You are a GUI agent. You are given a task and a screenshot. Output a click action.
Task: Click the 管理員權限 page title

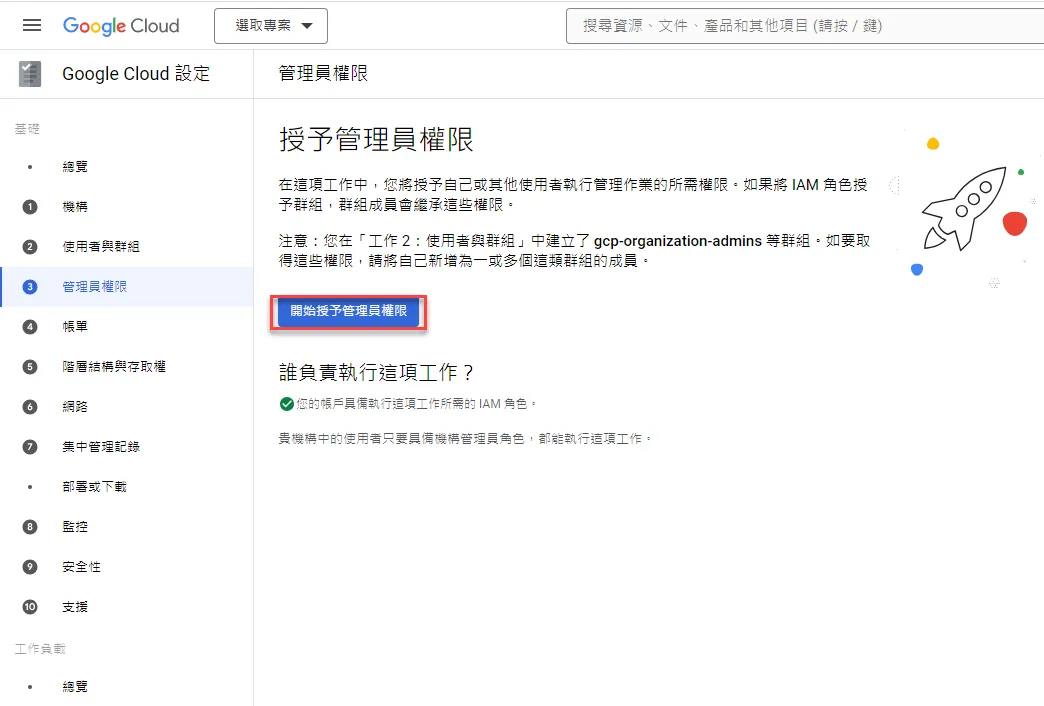[324, 73]
